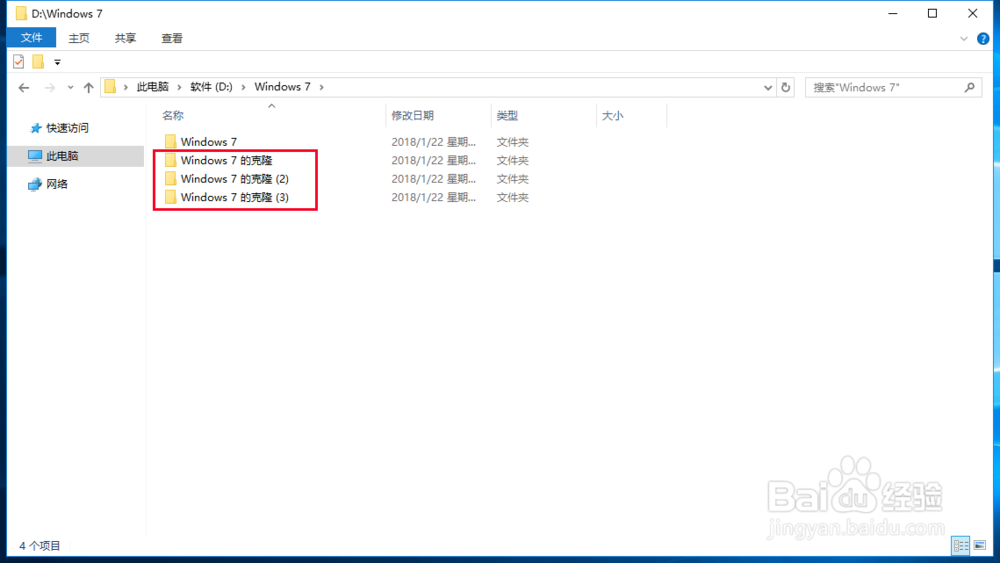Open the quick access toolbar dropdown
The width and height of the screenshot is (1000, 563).
click(57, 62)
